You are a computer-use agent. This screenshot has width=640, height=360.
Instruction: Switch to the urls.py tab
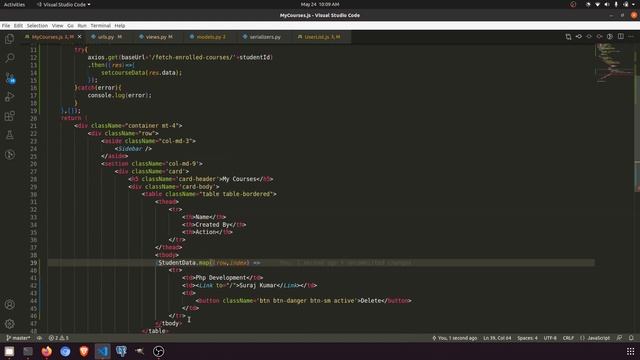point(107,37)
